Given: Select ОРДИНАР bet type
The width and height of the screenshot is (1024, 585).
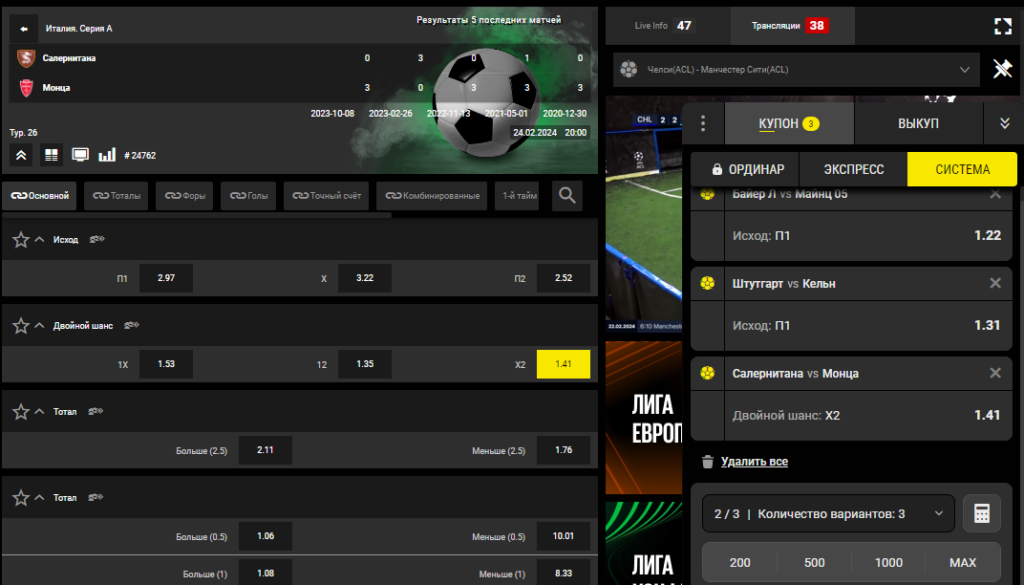Looking at the screenshot, I should (x=745, y=170).
